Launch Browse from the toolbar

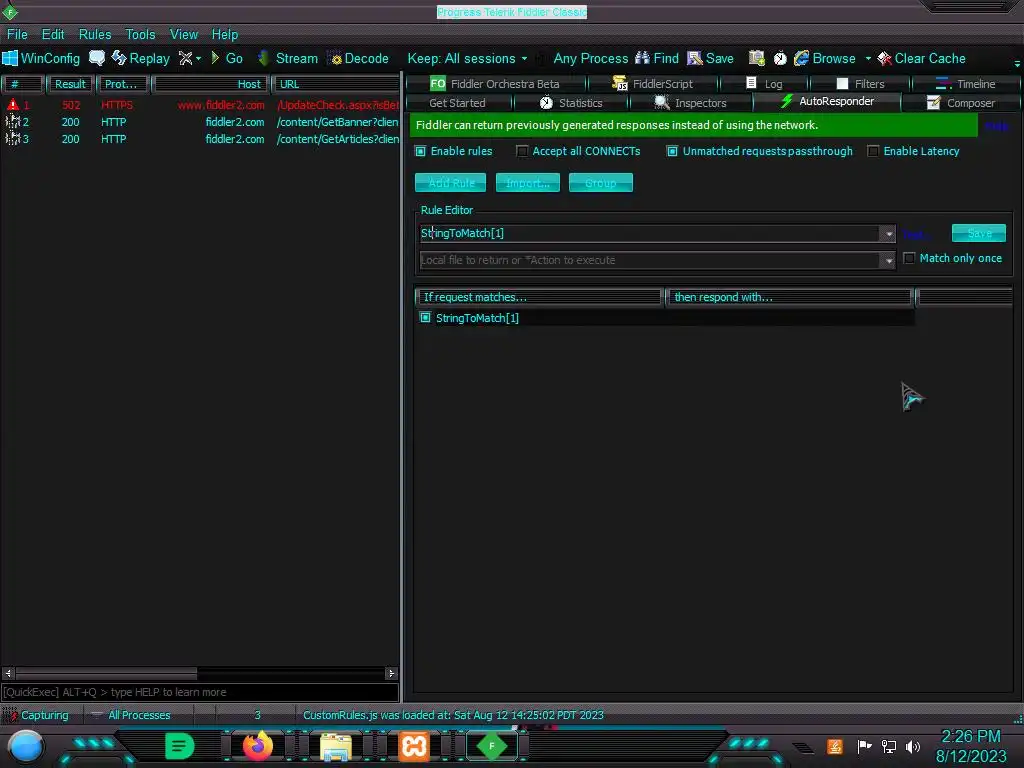[825, 59]
